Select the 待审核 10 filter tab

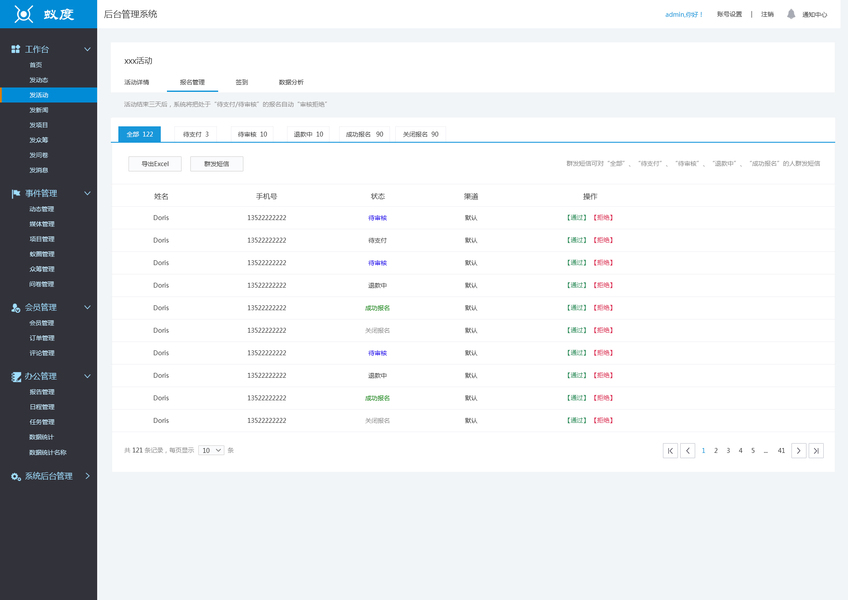pos(252,134)
